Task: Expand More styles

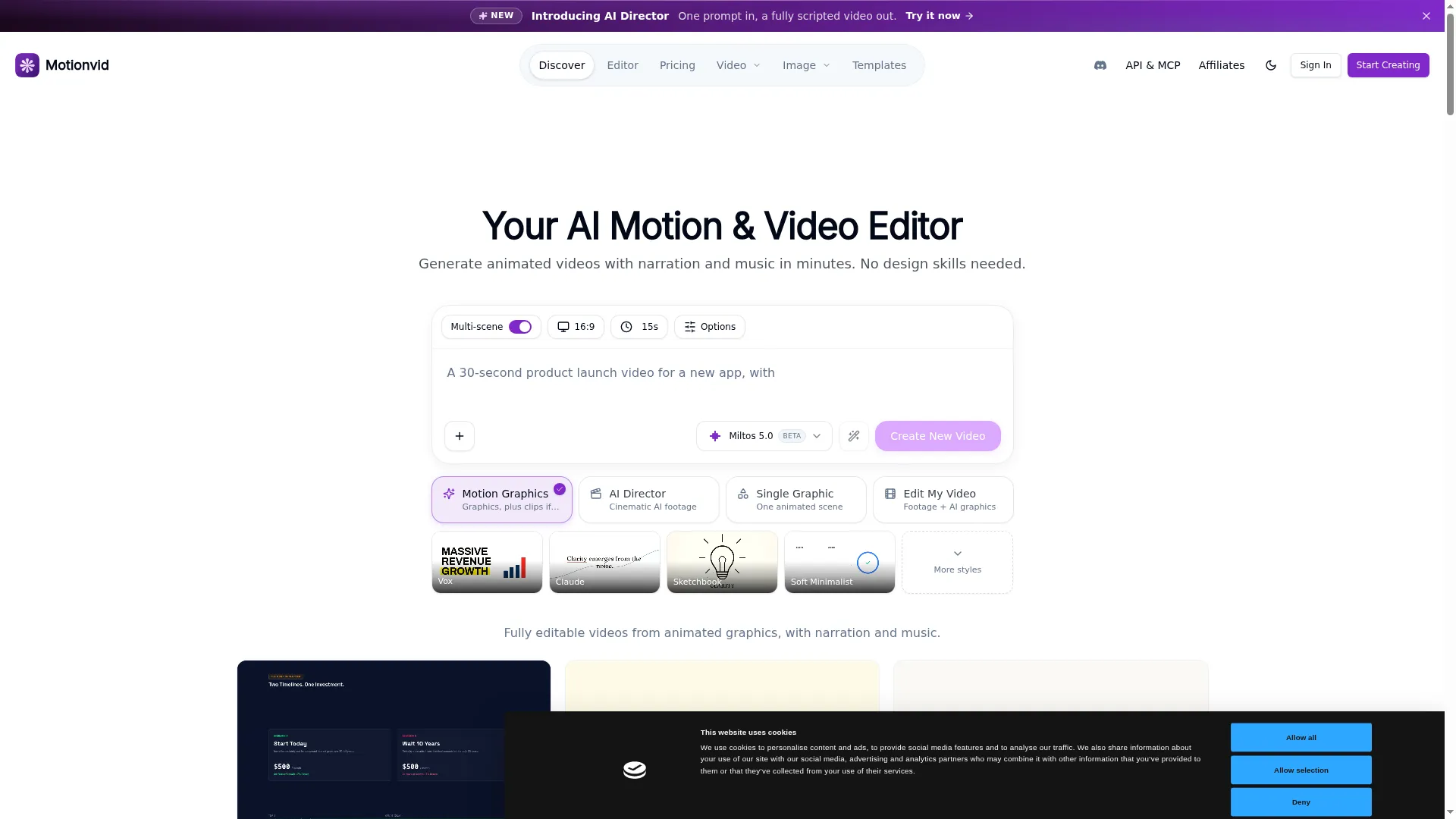Action: tap(957, 562)
